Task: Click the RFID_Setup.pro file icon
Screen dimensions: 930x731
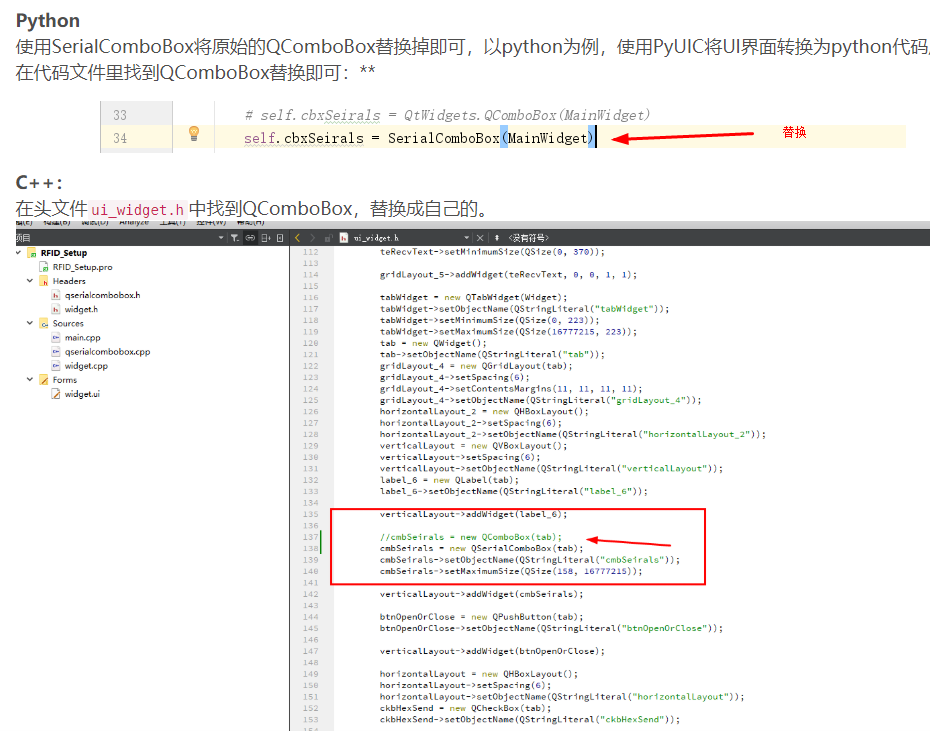Action: point(44,267)
